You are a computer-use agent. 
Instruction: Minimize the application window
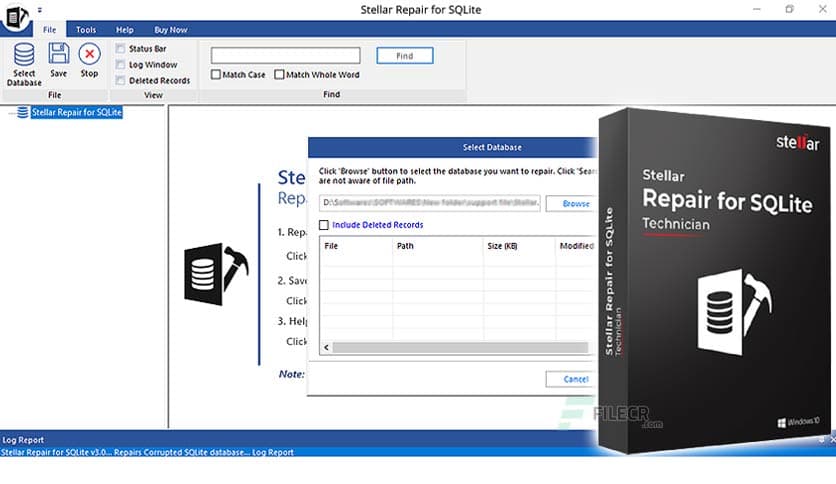[757, 9]
